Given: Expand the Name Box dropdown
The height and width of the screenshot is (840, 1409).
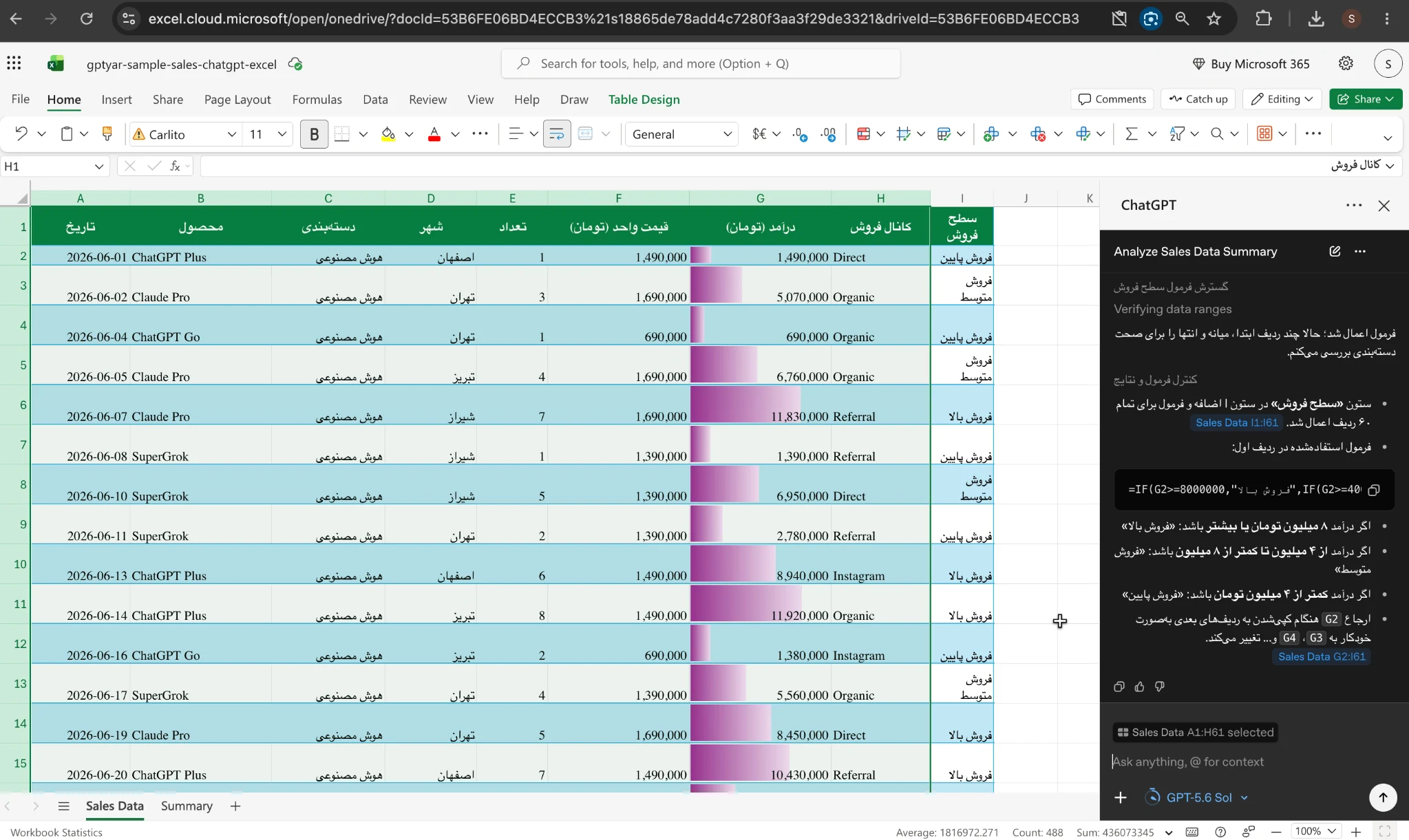Looking at the screenshot, I should click(x=99, y=166).
